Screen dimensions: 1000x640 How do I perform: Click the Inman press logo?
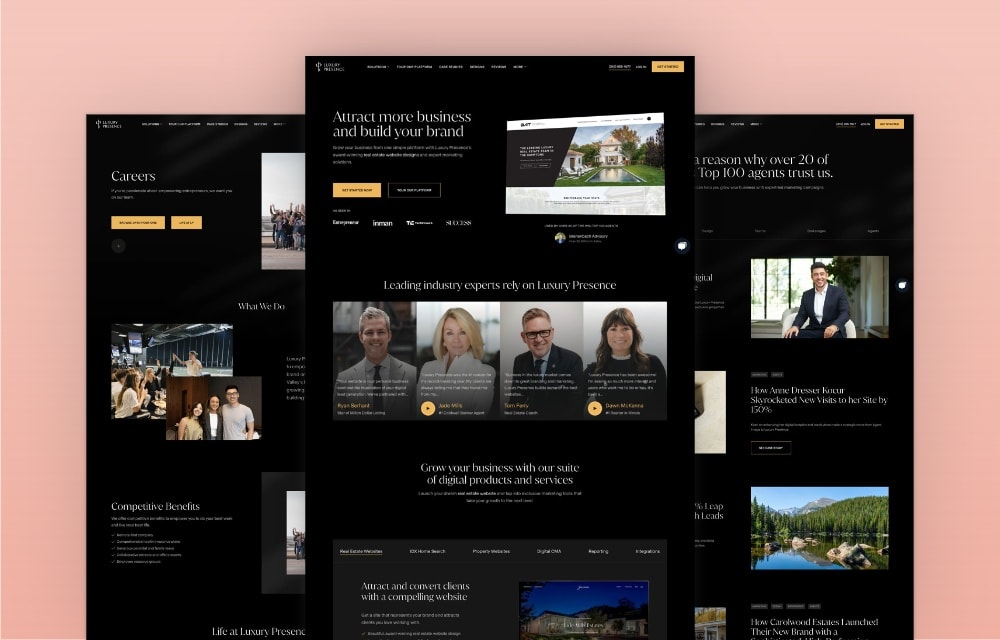tap(382, 223)
